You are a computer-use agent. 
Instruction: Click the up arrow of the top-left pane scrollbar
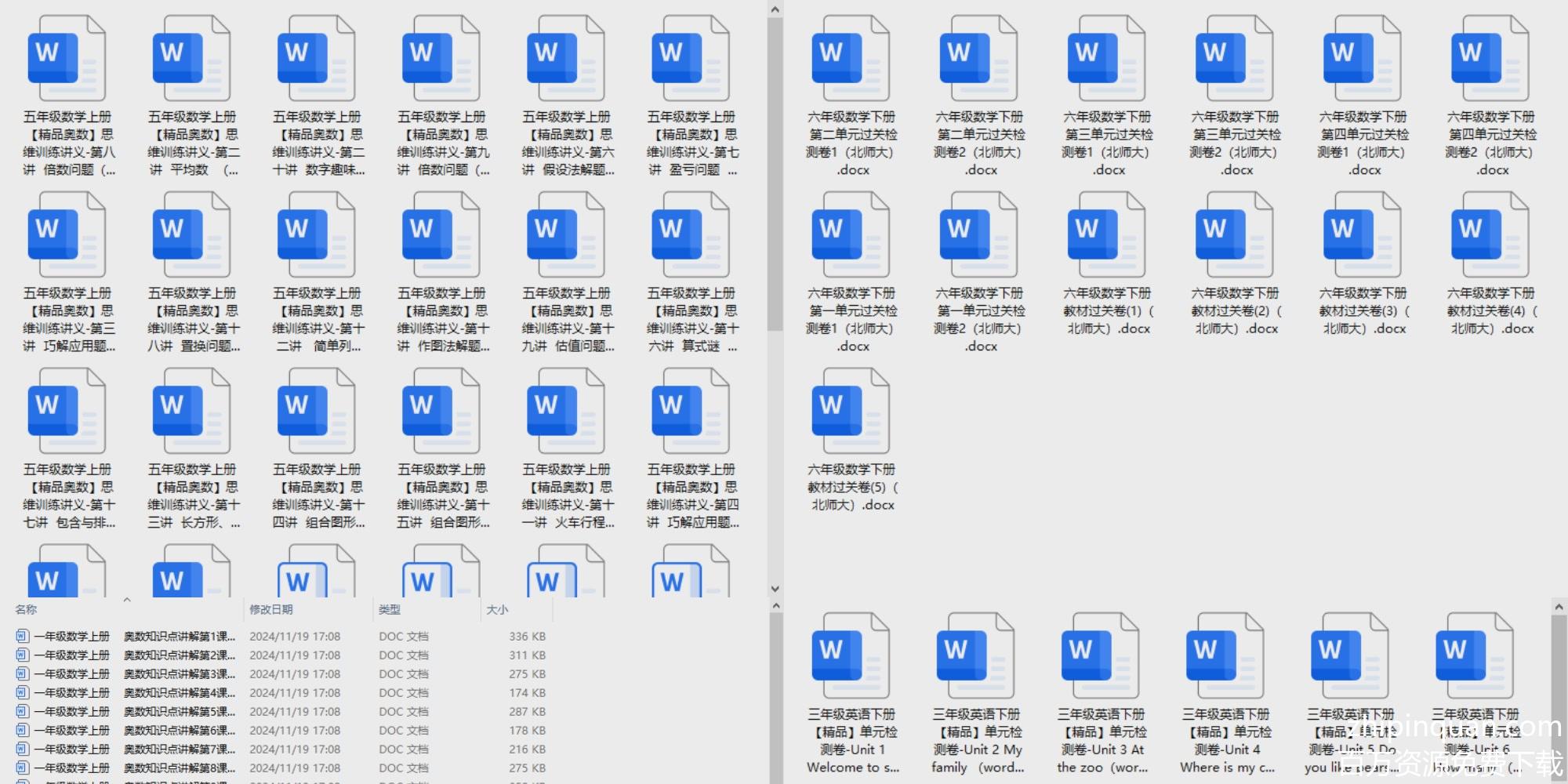775,9
